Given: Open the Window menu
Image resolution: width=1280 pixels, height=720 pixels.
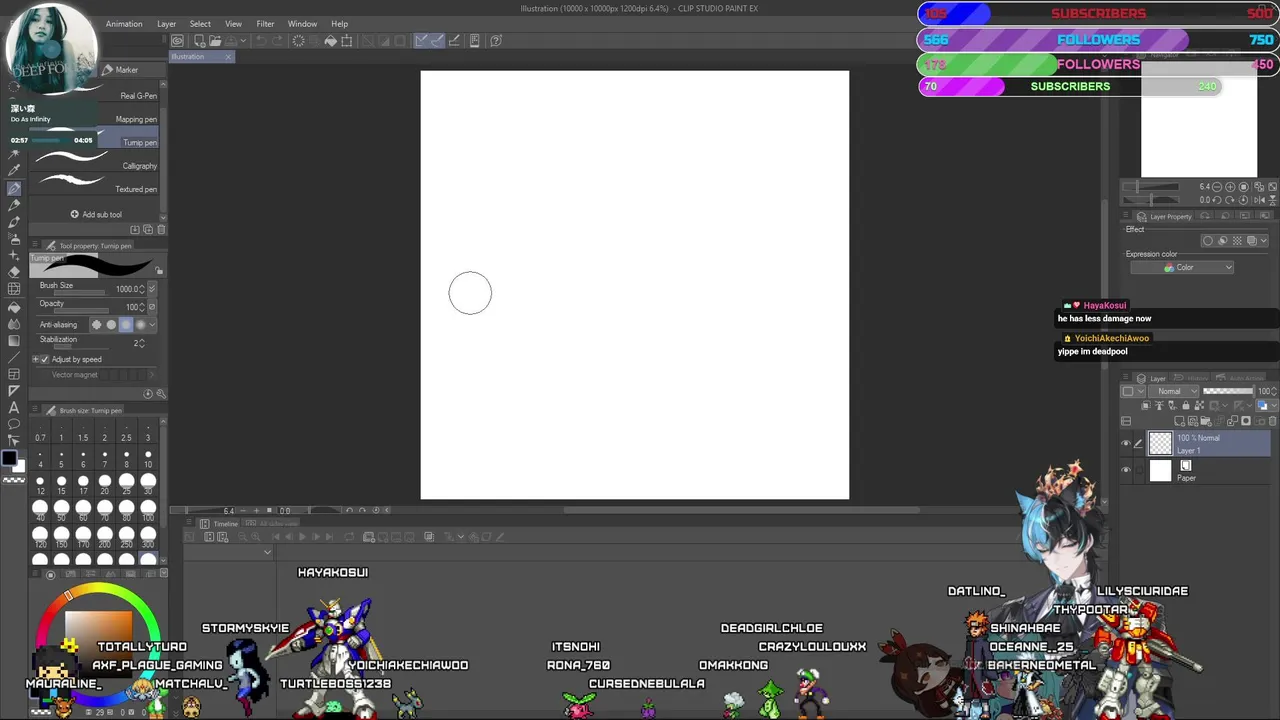Looking at the screenshot, I should [302, 24].
